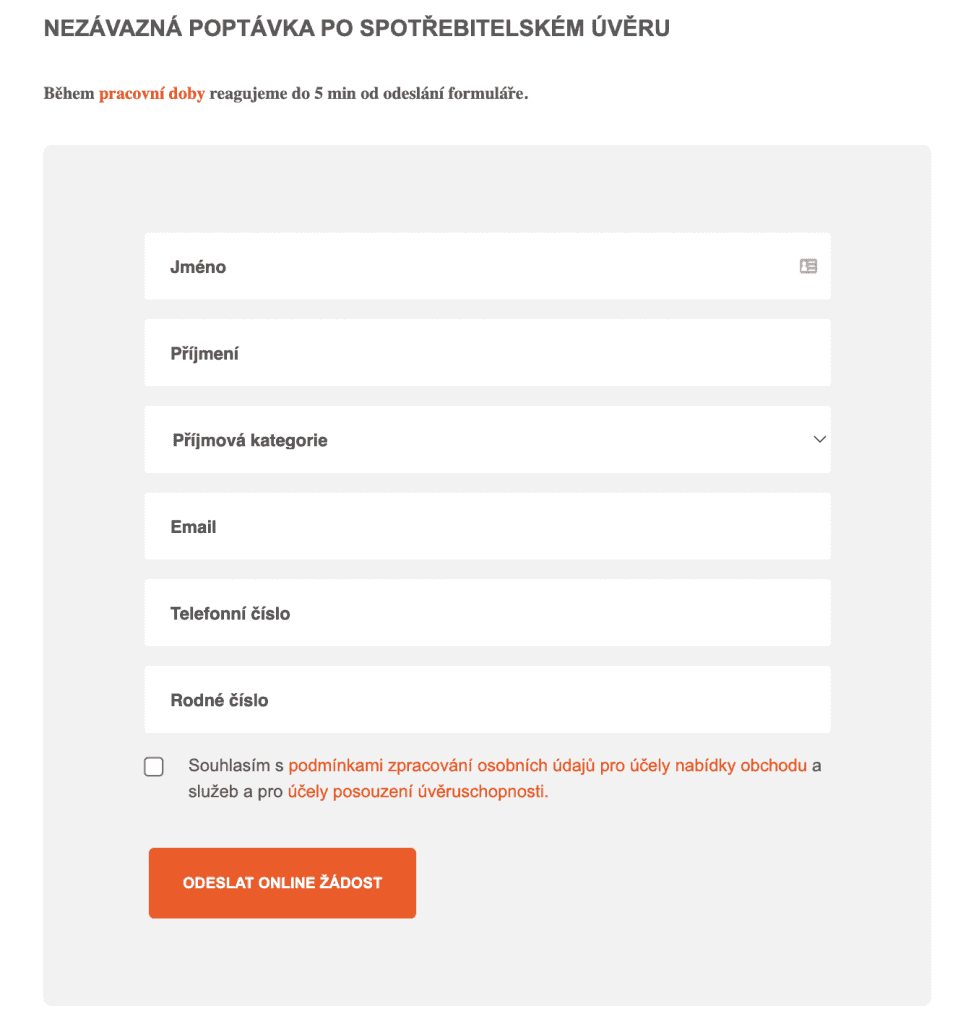Tick the personal data consent checkbox
This screenshot has width=971, height=1024.
coord(154,767)
